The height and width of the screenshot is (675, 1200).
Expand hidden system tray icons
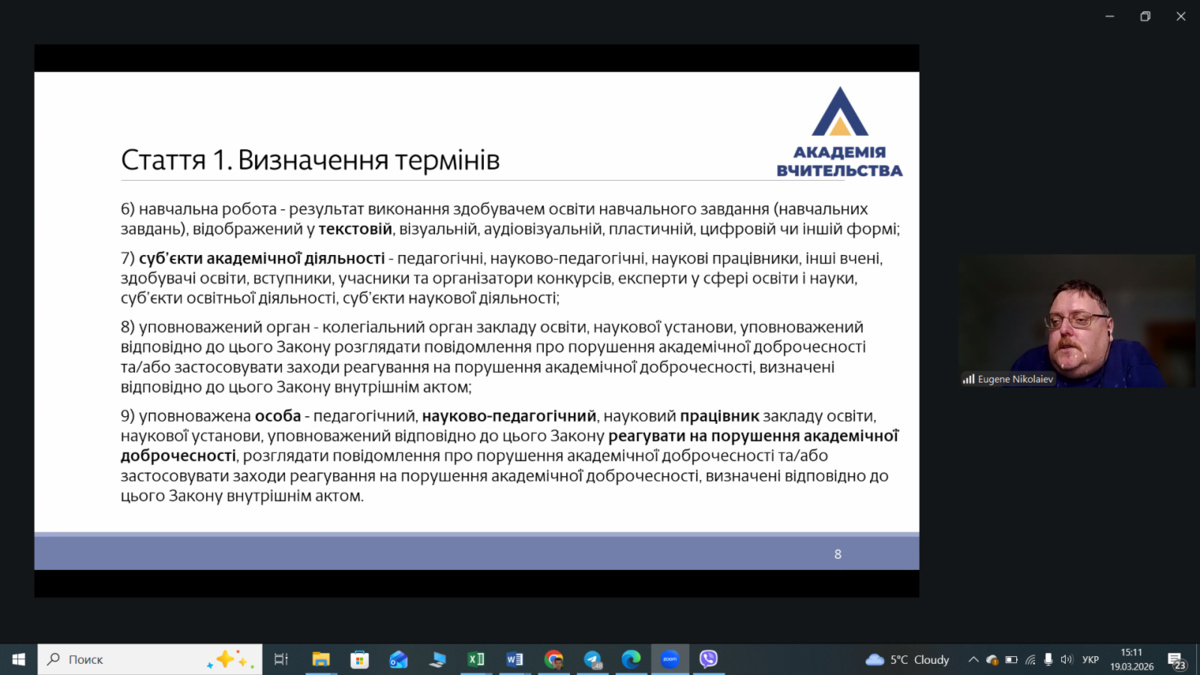(973, 660)
